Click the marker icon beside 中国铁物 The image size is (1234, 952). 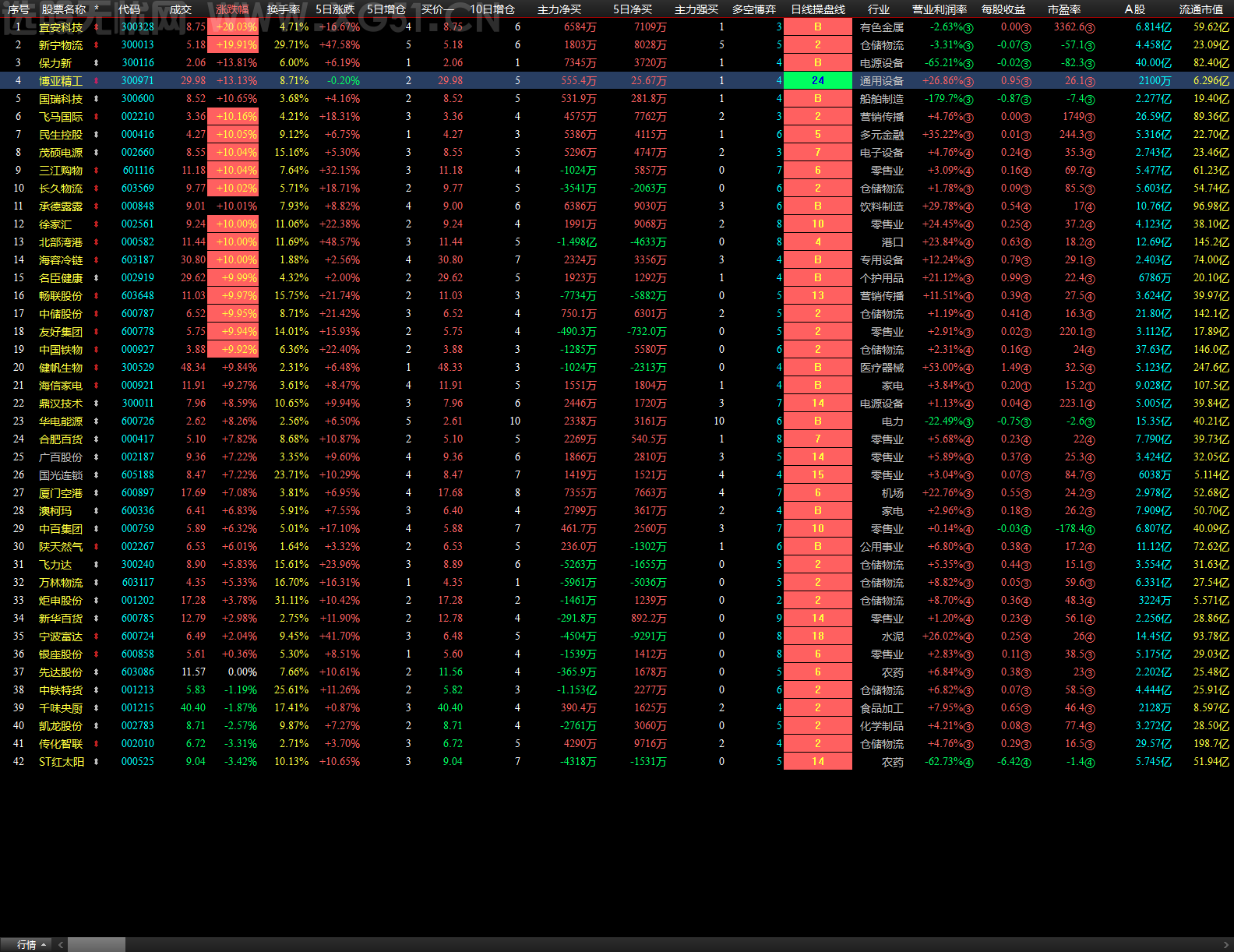click(96, 350)
